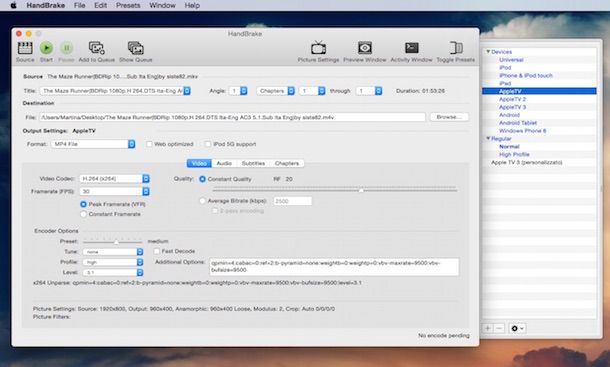
Task: Switch to the Audio tab
Action: tap(224, 163)
